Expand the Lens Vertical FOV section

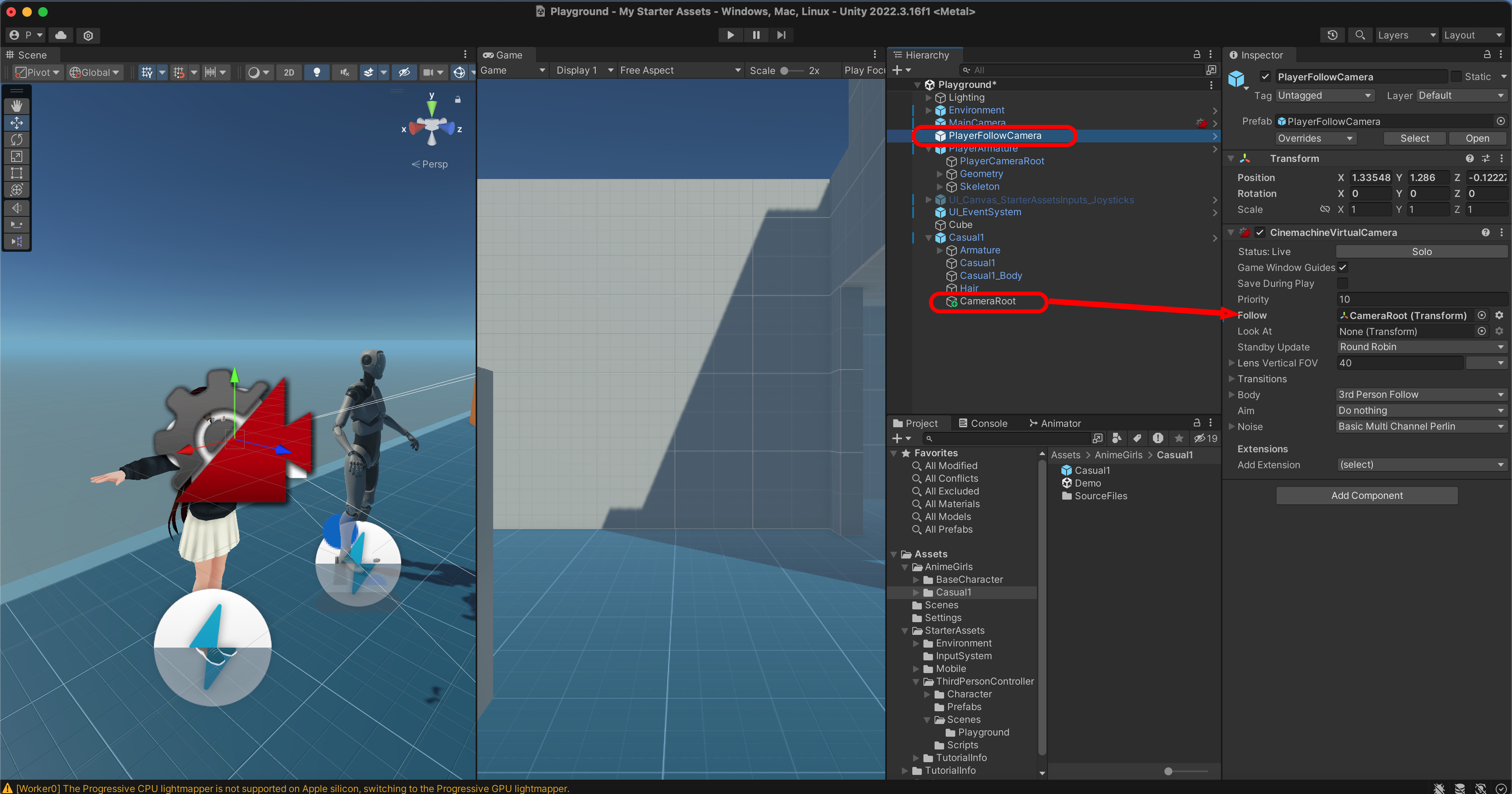click(1232, 363)
